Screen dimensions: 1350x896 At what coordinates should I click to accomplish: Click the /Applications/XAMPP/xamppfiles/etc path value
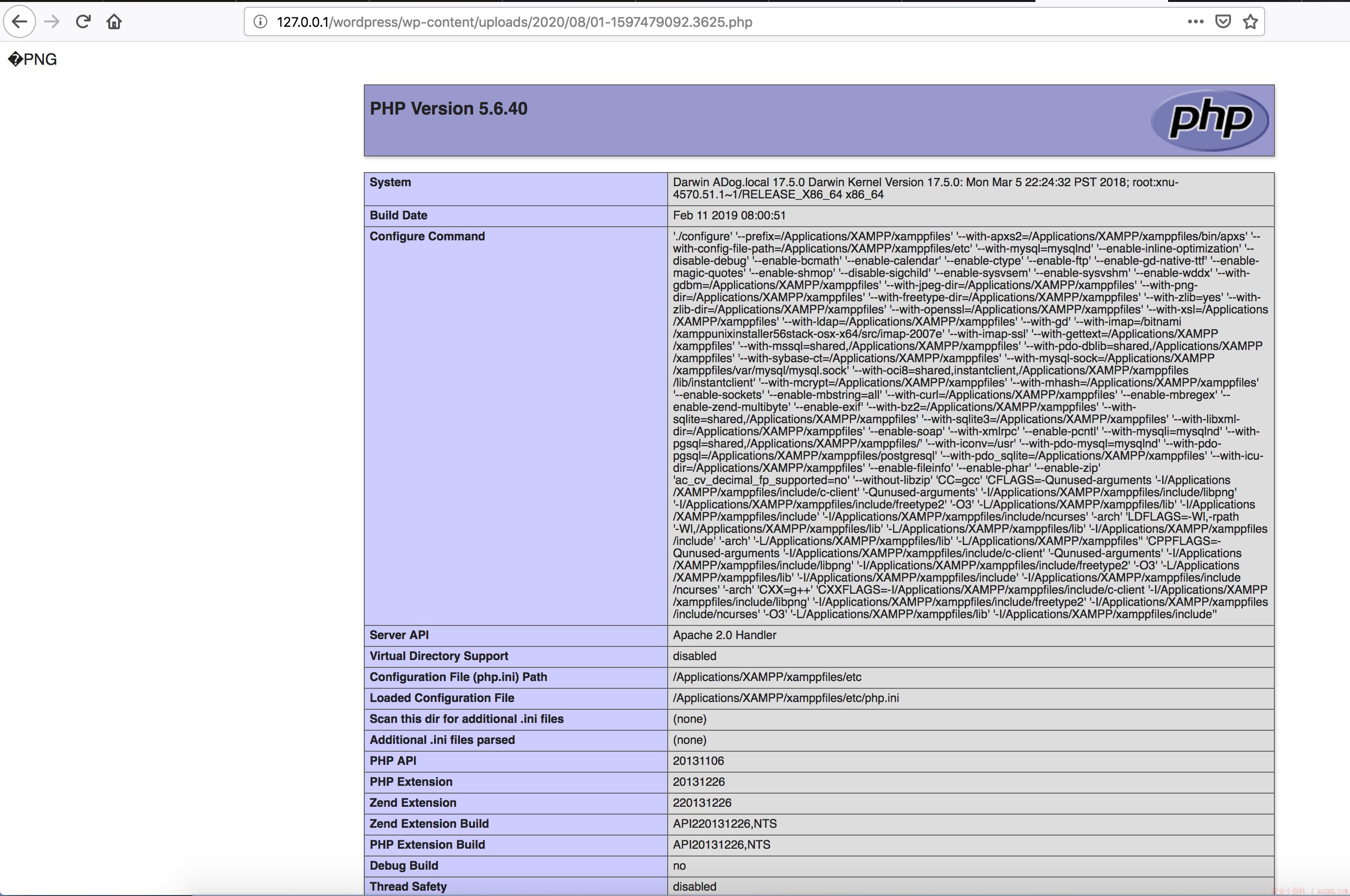pyautogui.click(x=767, y=677)
